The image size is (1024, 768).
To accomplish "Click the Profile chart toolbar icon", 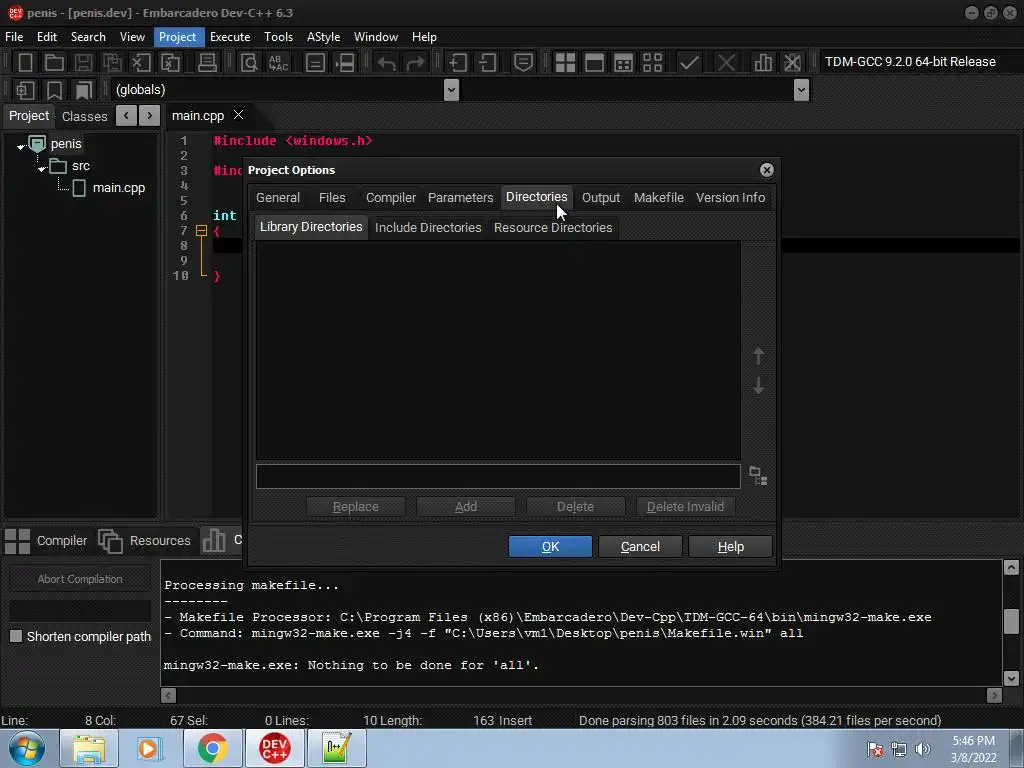I will 763,63.
